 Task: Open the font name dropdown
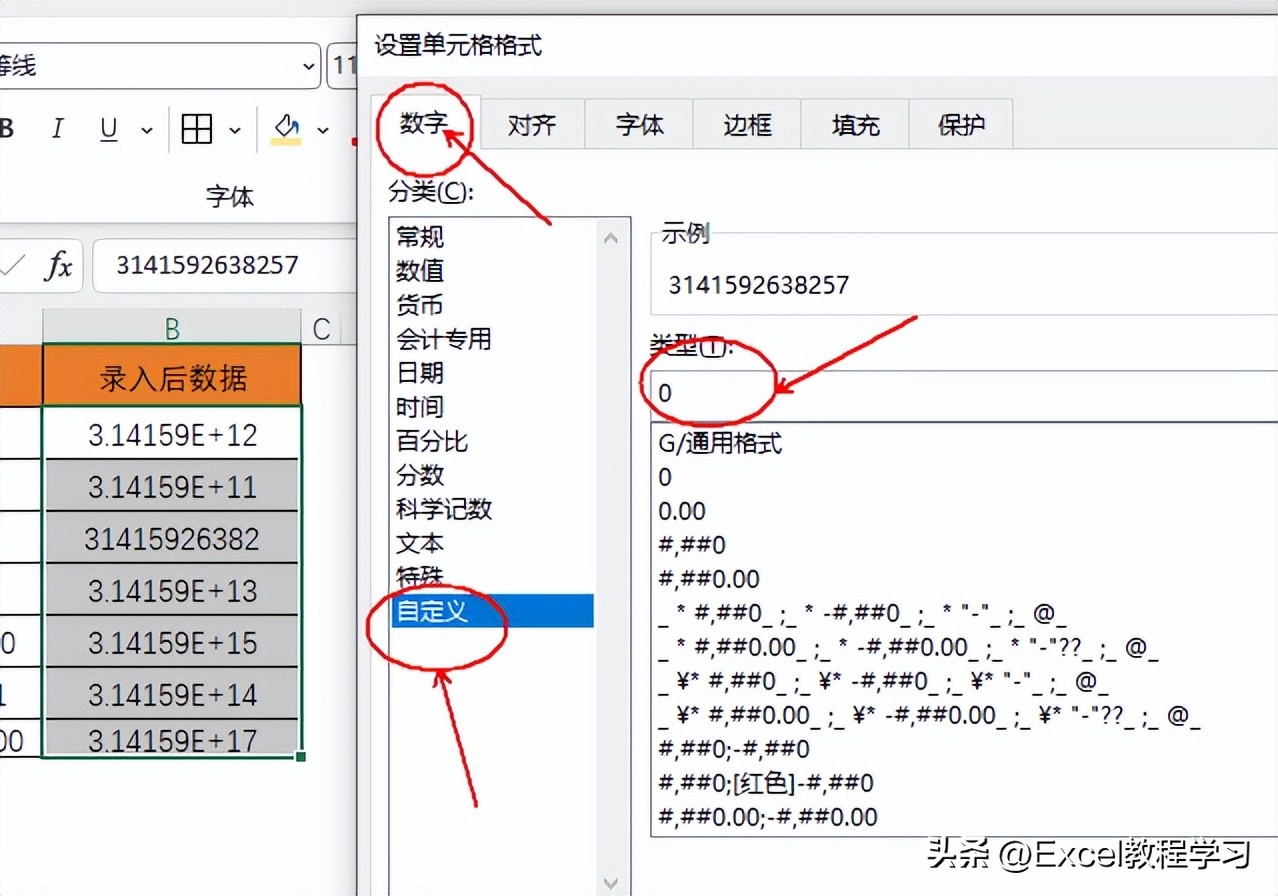(x=306, y=66)
